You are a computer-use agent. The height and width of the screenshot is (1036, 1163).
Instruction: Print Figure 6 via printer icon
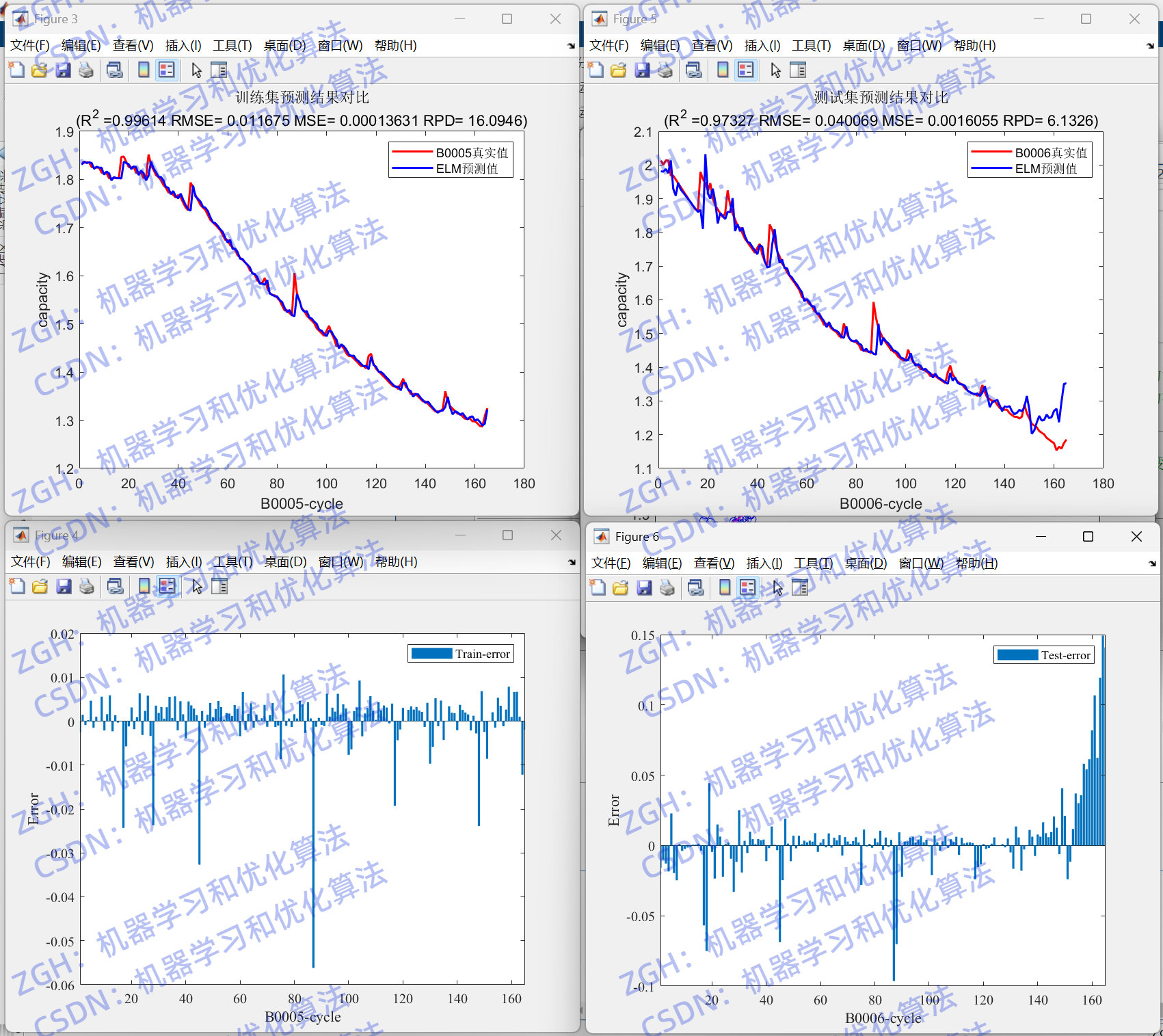pos(667,587)
